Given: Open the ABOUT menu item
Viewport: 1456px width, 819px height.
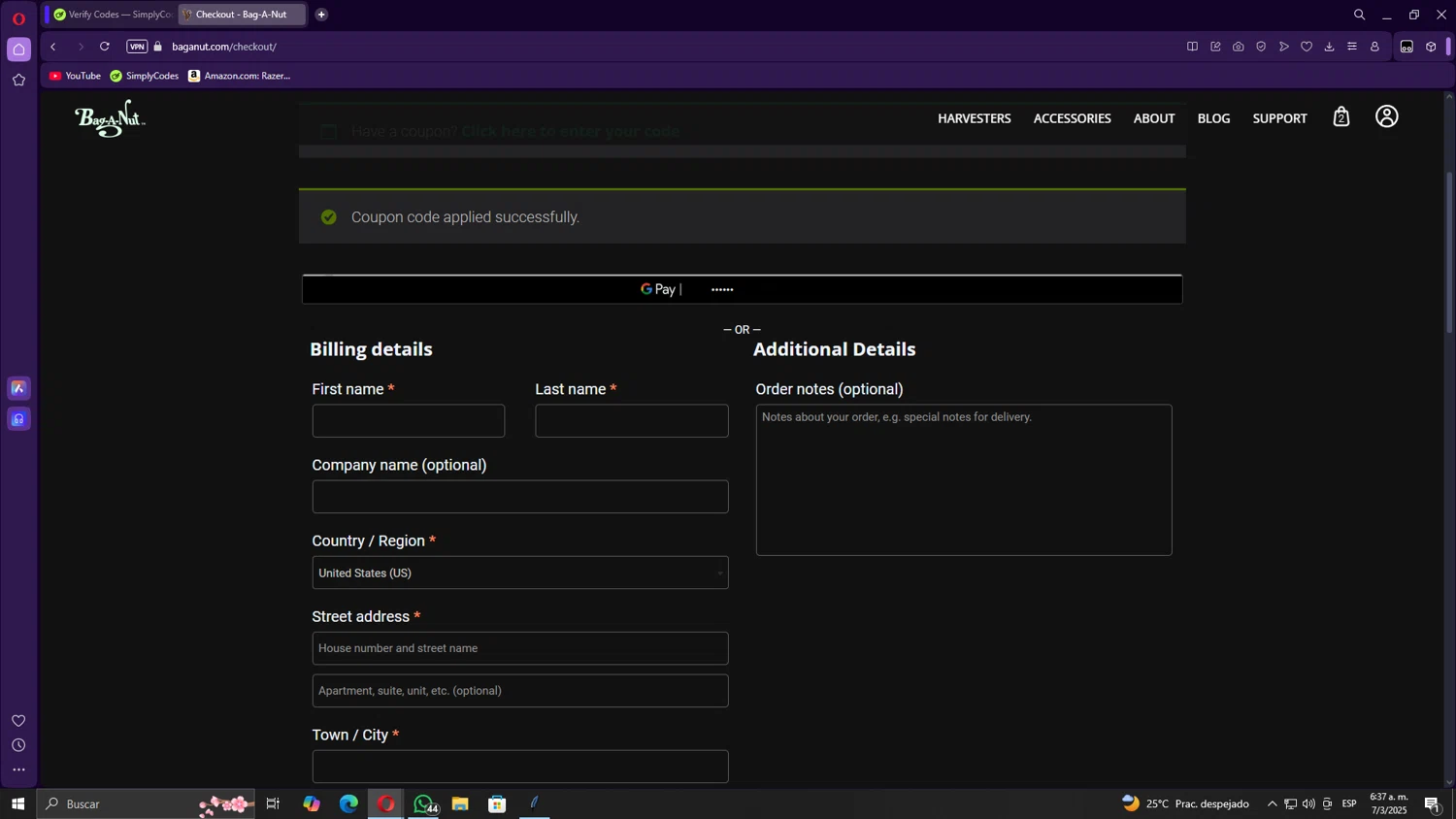Looking at the screenshot, I should click(1154, 118).
